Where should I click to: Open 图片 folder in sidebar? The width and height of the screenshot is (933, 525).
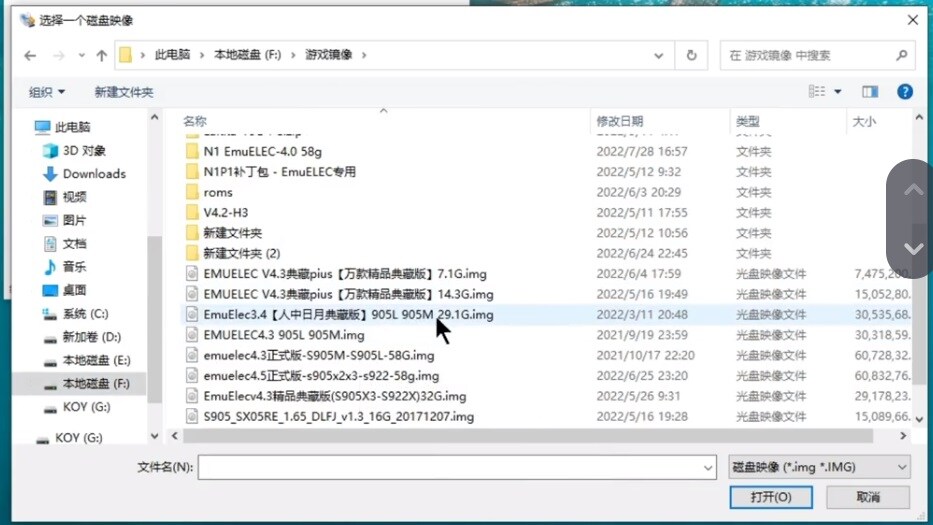65,220
